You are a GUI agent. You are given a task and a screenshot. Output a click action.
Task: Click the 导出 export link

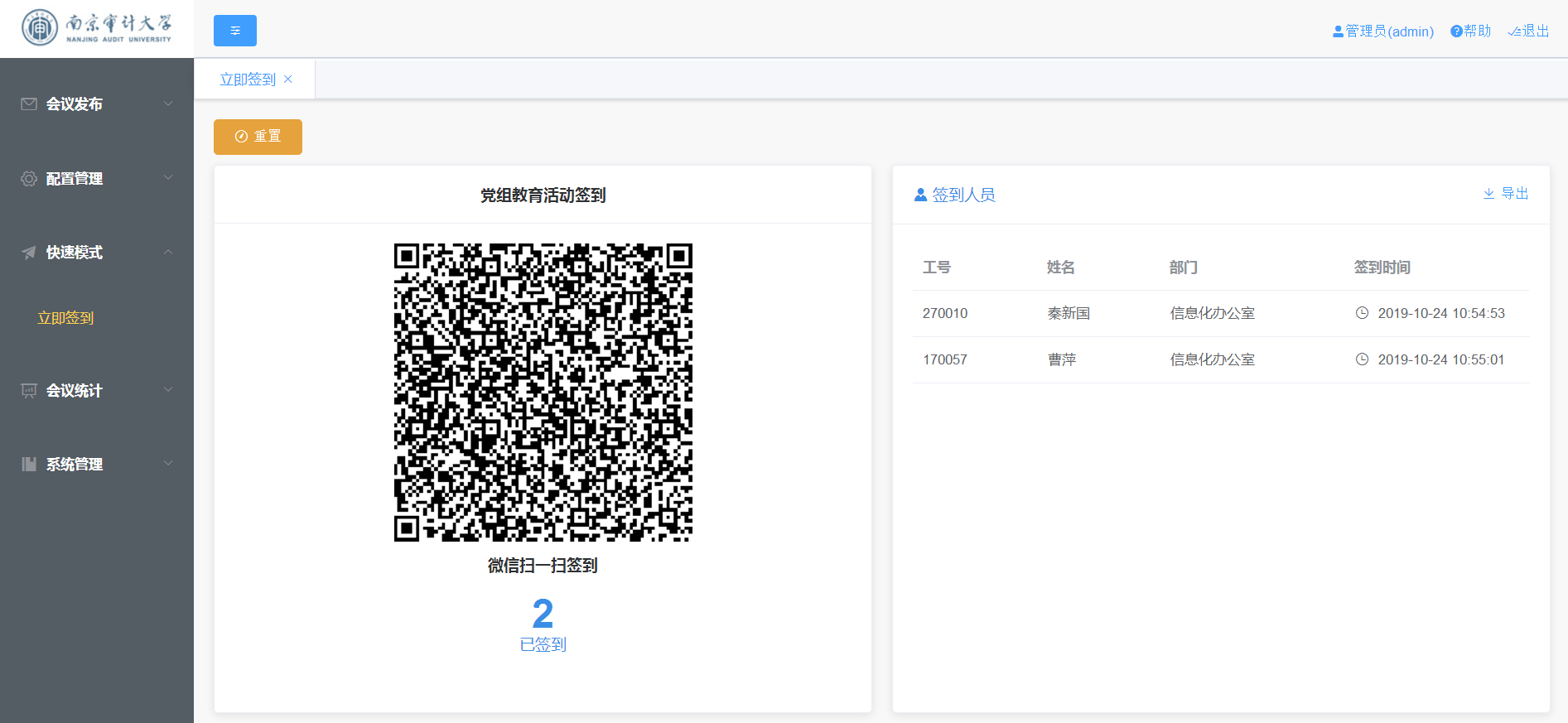pos(1506,193)
